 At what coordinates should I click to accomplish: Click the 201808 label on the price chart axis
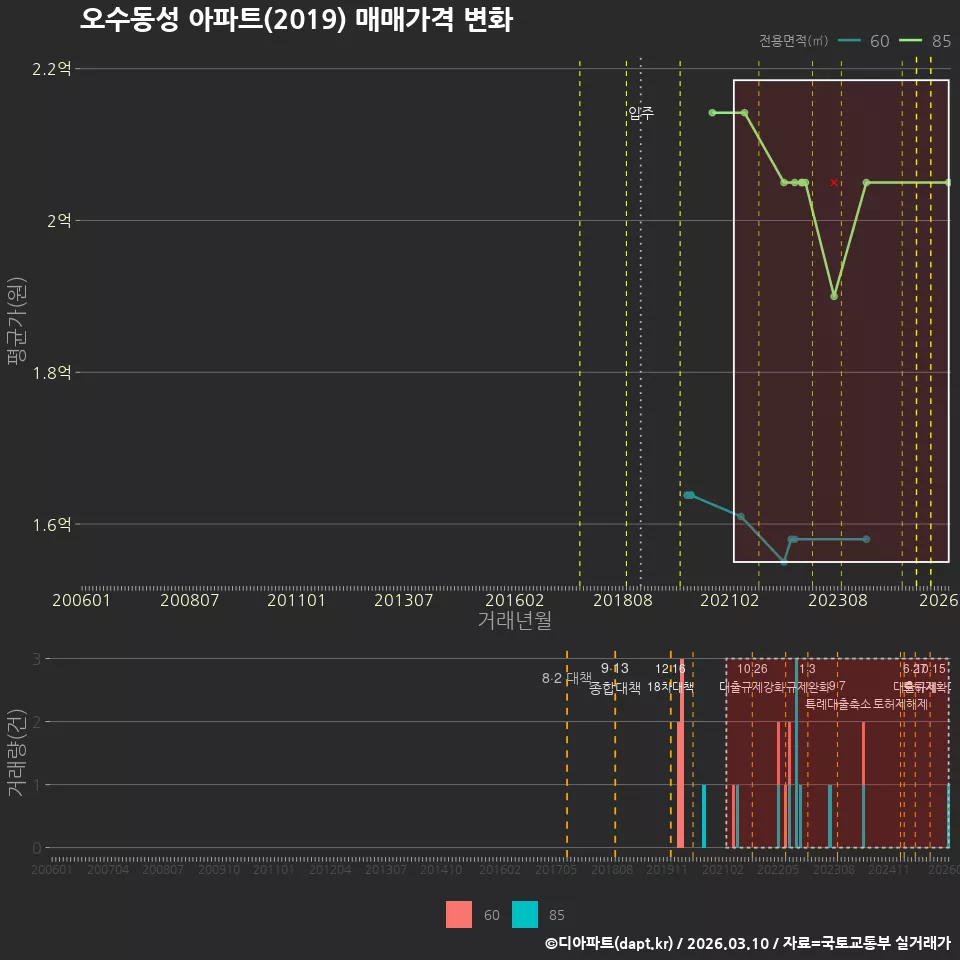click(623, 600)
